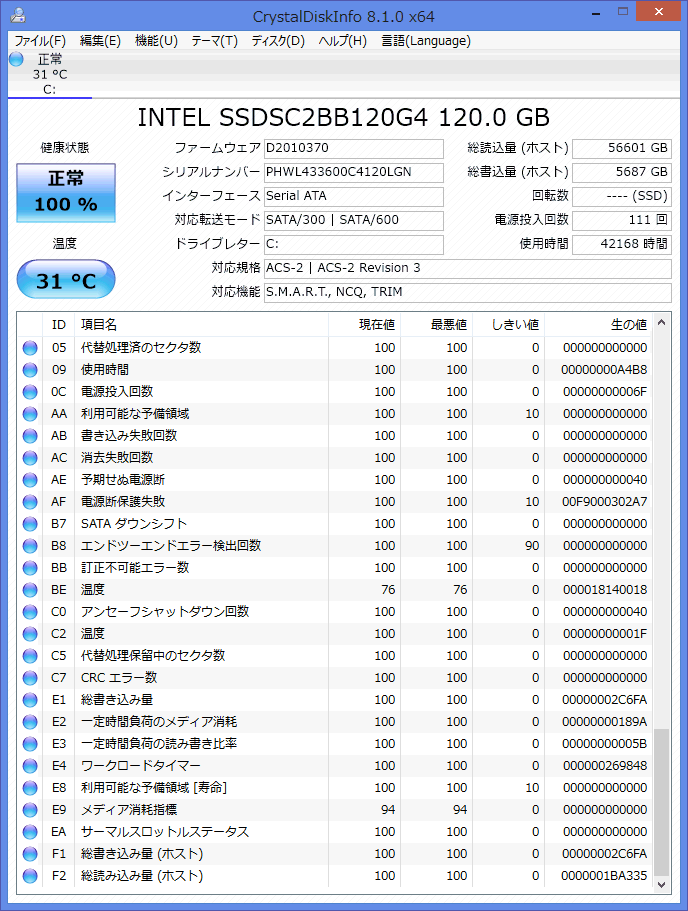
Task: Open the 言語(Language) menu
Action: (x=426, y=41)
